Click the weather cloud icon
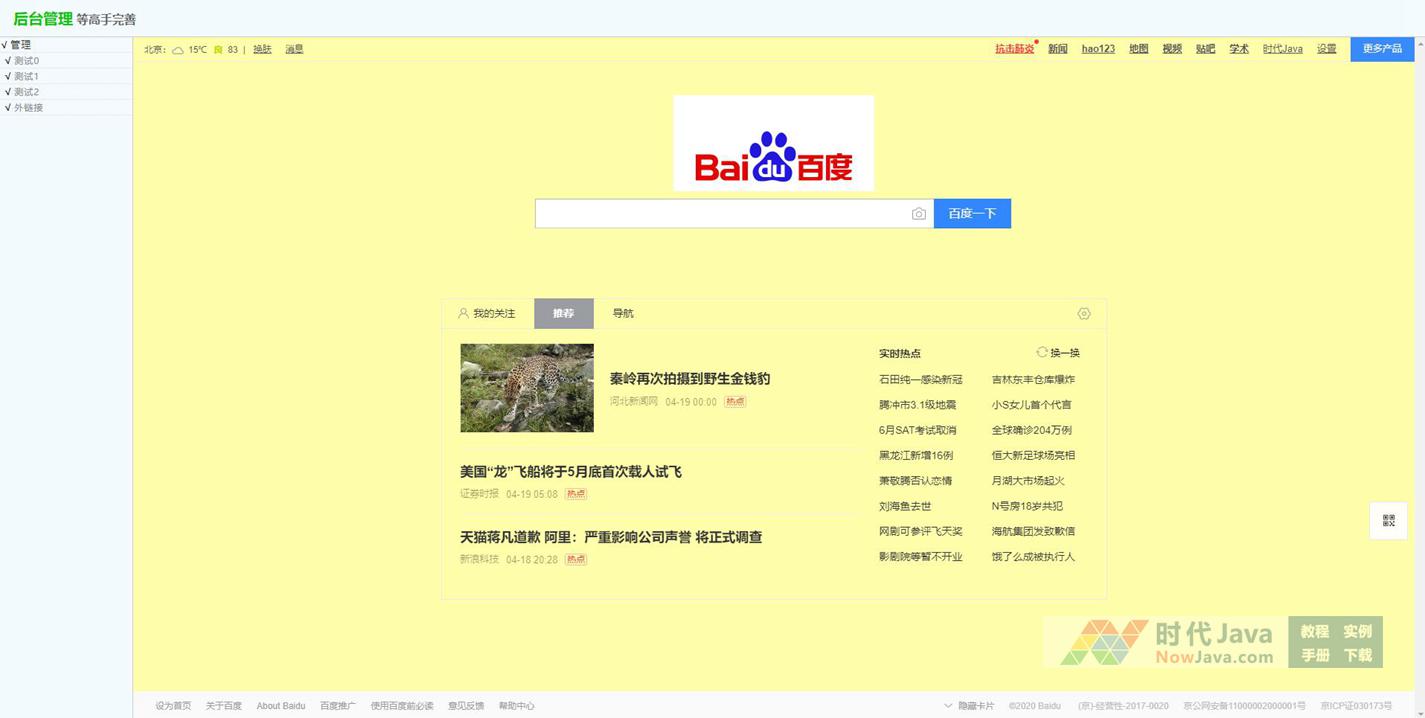This screenshot has height=718, width=1425. (178, 50)
